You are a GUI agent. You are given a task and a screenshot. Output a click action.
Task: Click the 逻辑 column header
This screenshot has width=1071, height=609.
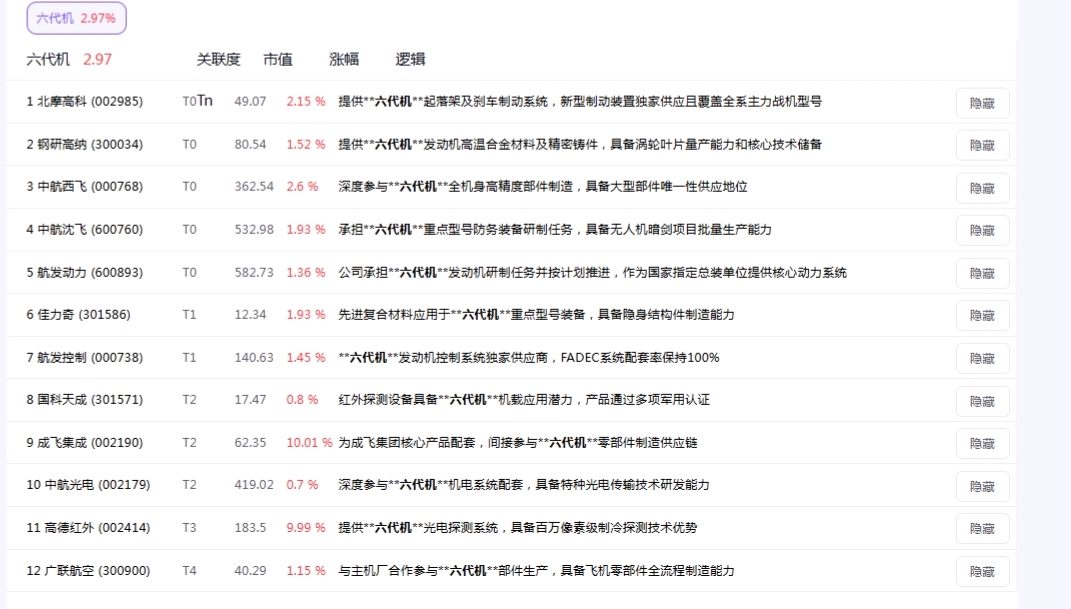pos(410,59)
